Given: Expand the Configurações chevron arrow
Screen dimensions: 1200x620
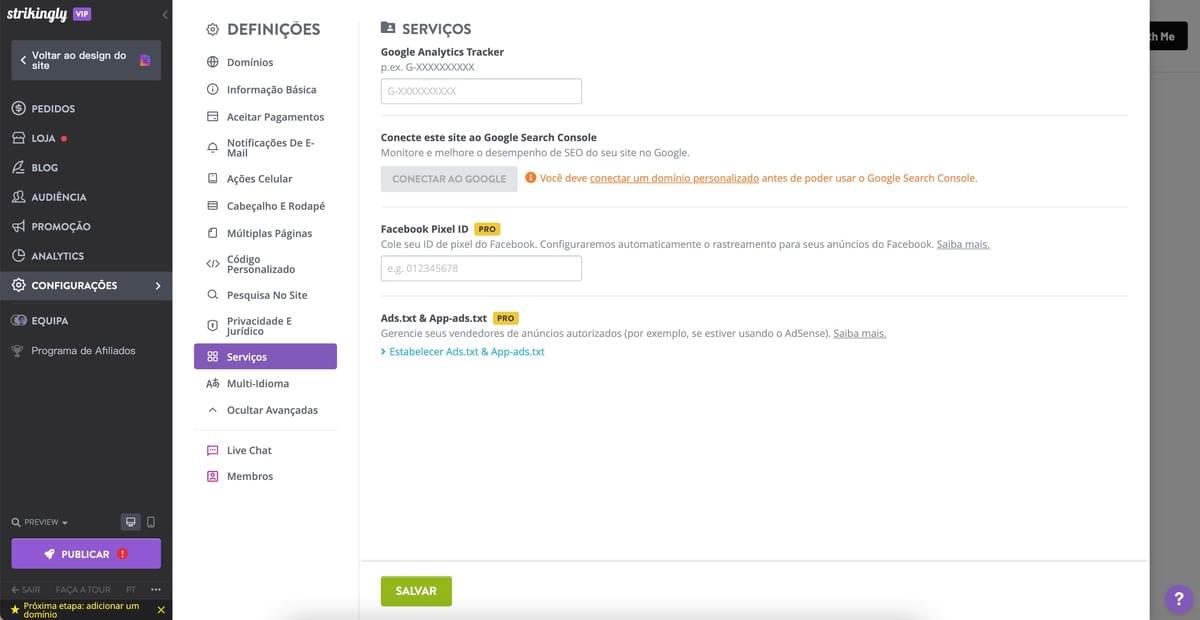Looking at the screenshot, I should click(x=158, y=286).
